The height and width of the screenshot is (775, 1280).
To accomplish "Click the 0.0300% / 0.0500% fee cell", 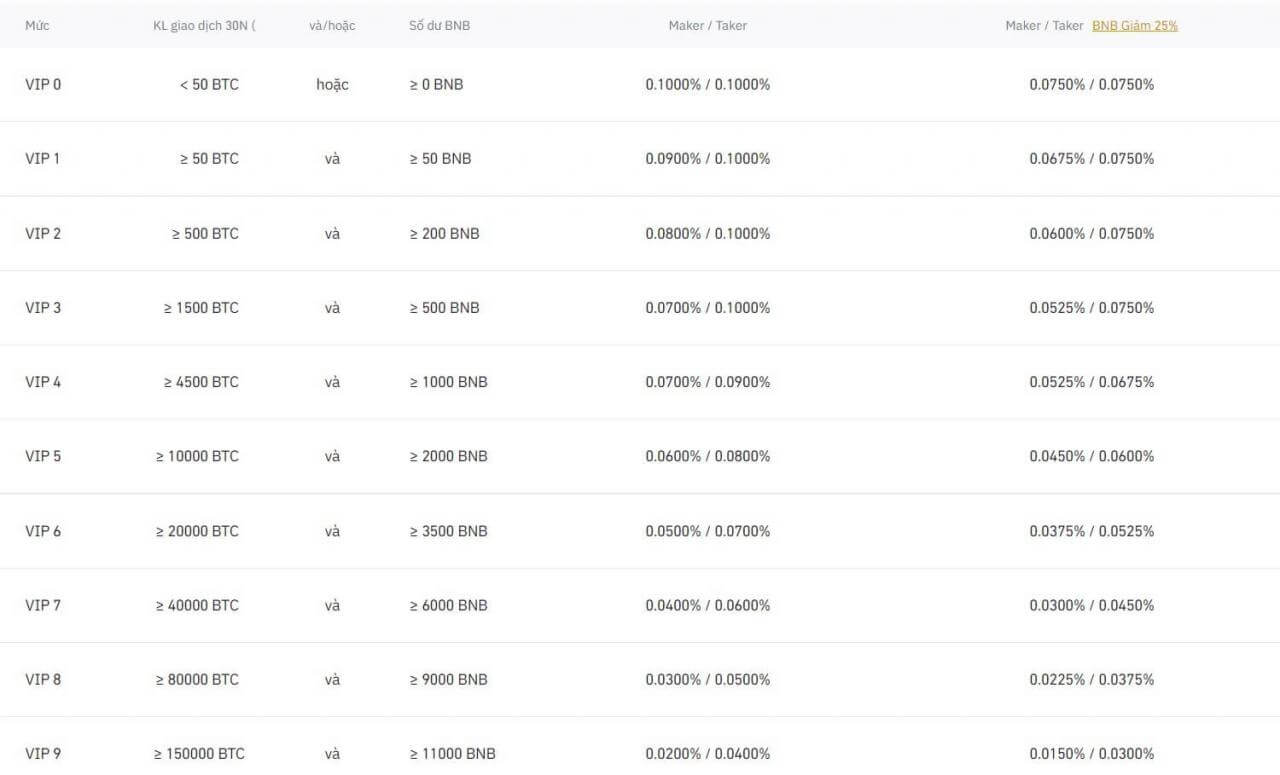I will click(708, 680).
